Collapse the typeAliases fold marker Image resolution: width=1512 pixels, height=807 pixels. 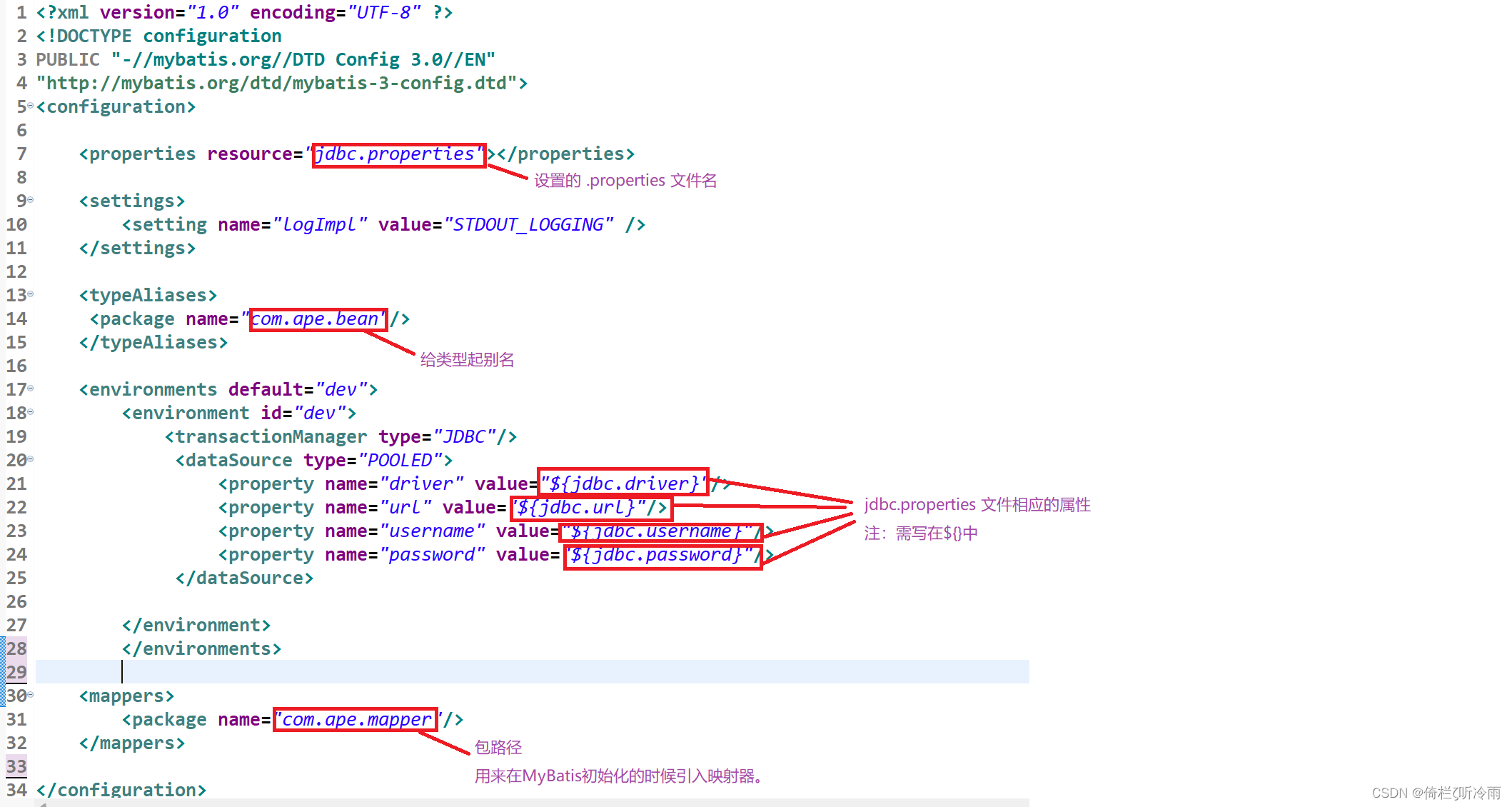pos(31,294)
